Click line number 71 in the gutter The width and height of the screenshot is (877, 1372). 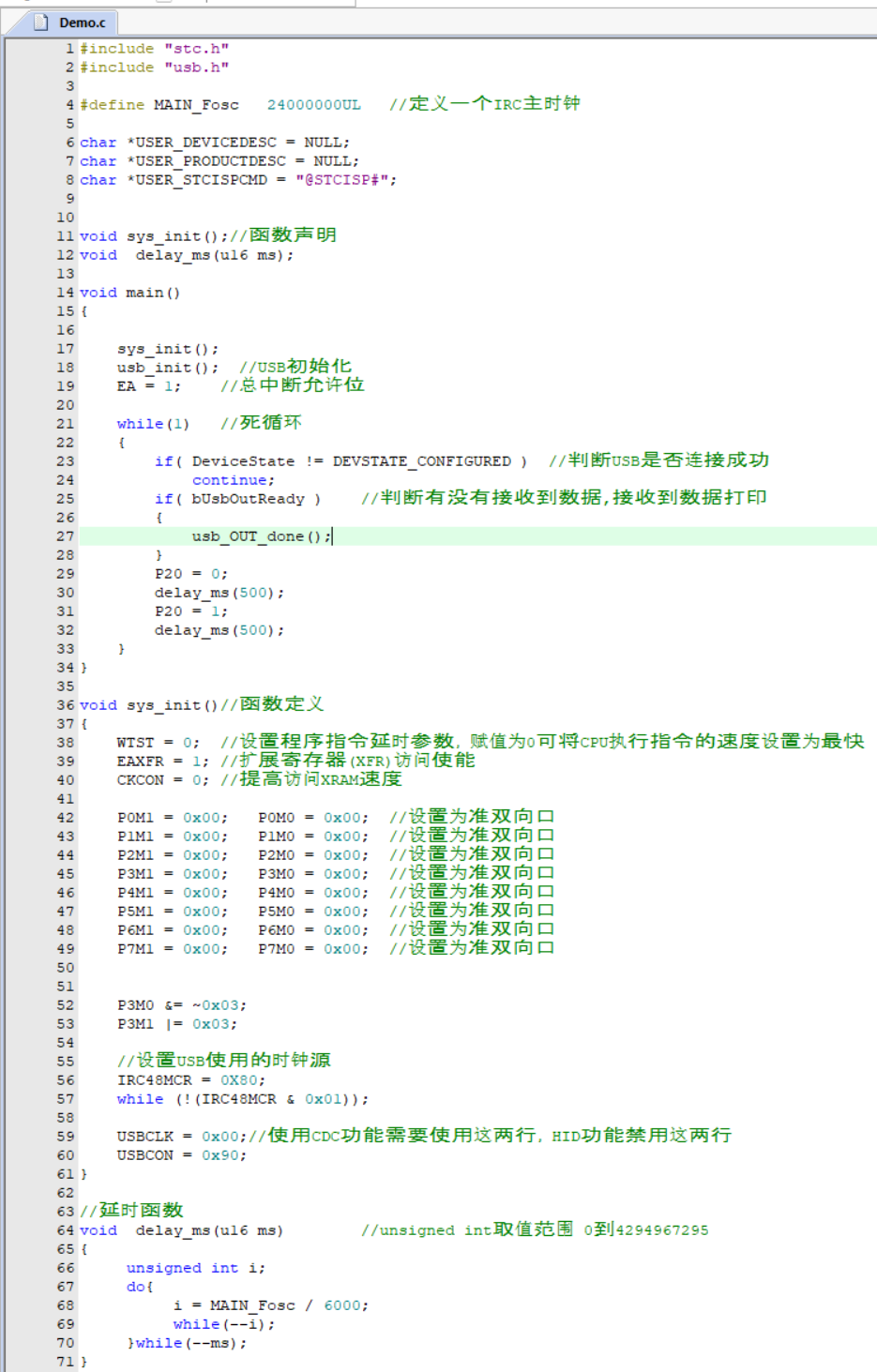pyautogui.click(x=65, y=1362)
